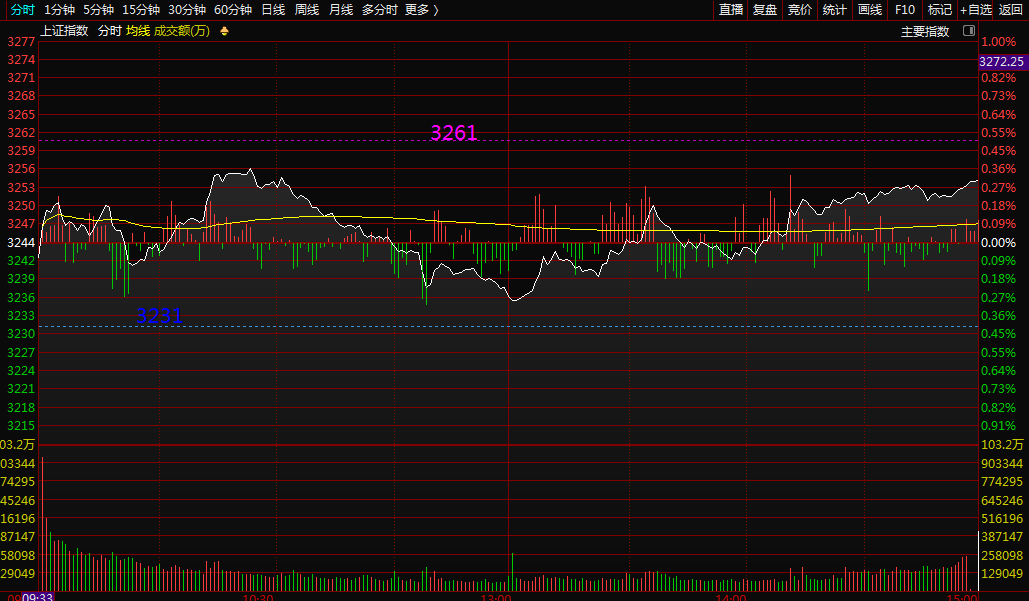Add to watchlist with +自选
This screenshot has width=1029, height=601.
(x=976, y=9)
